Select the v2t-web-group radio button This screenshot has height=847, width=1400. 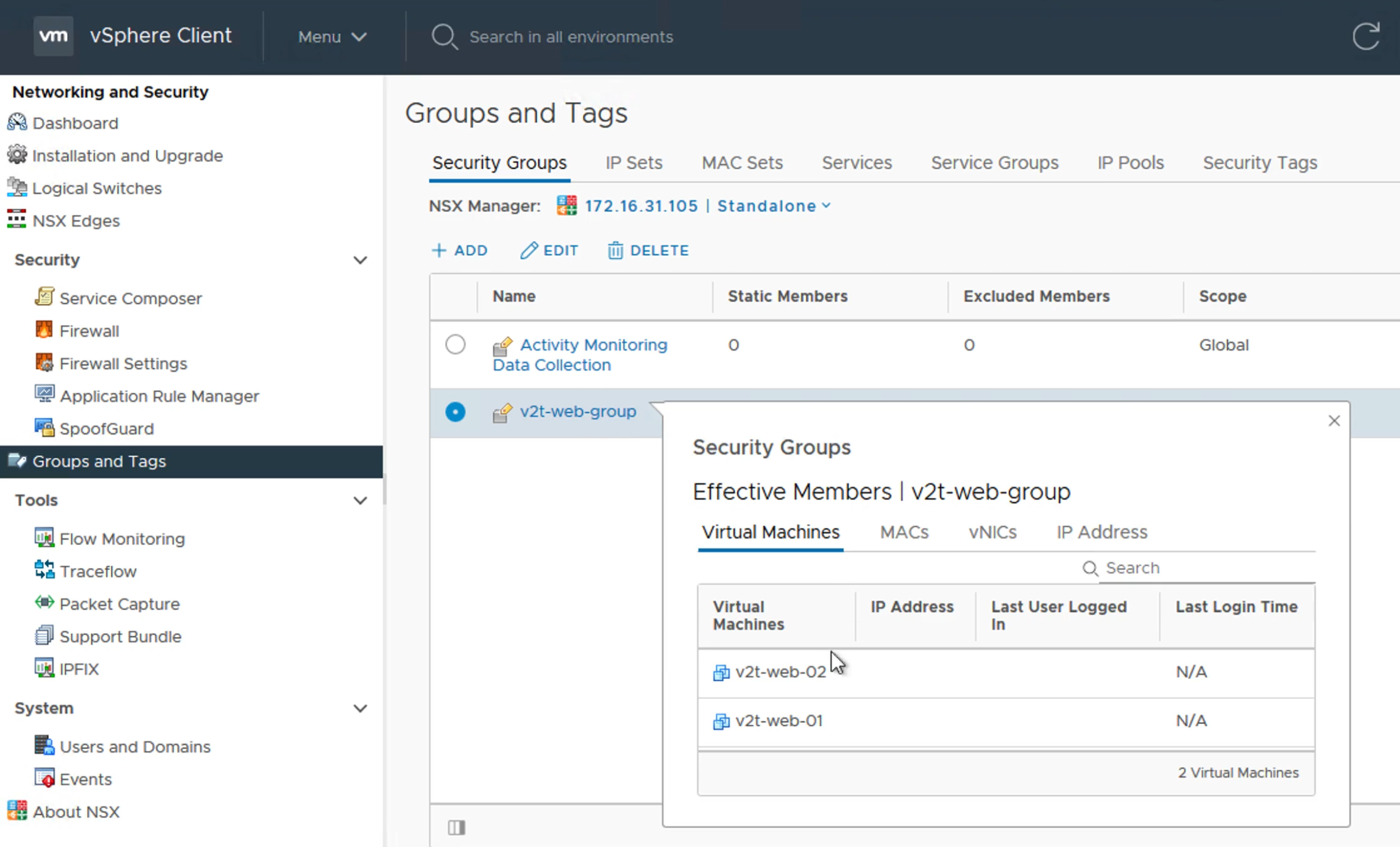(x=455, y=412)
